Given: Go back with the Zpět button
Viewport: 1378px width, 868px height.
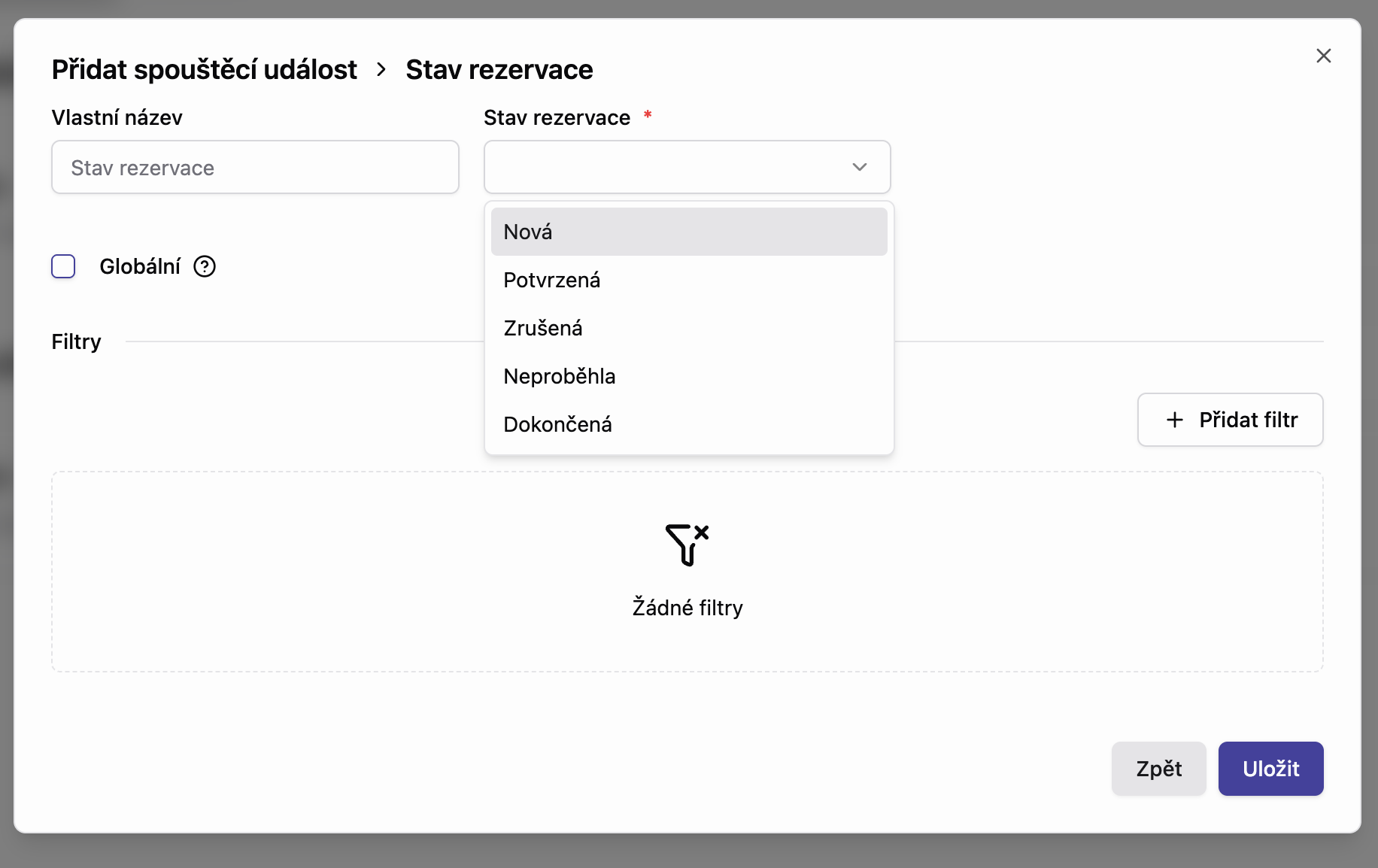Looking at the screenshot, I should tap(1158, 769).
